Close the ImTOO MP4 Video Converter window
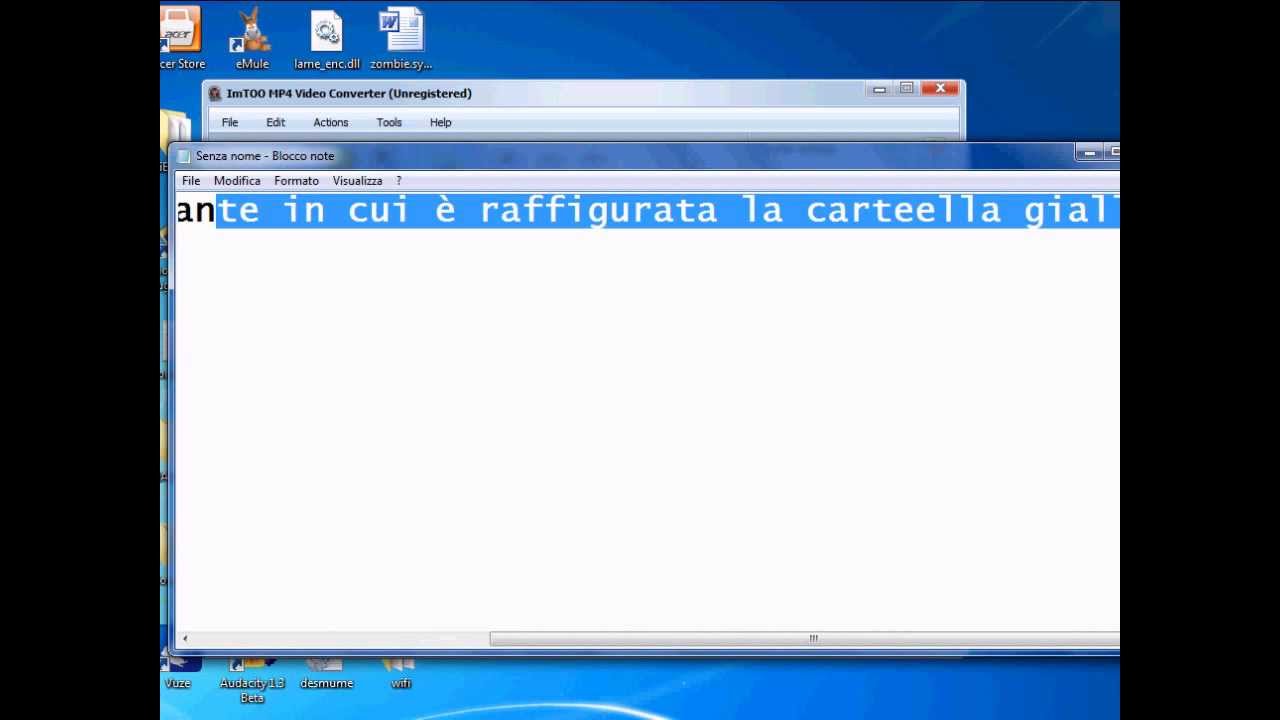Screen dimensions: 1280x720 point(940,89)
